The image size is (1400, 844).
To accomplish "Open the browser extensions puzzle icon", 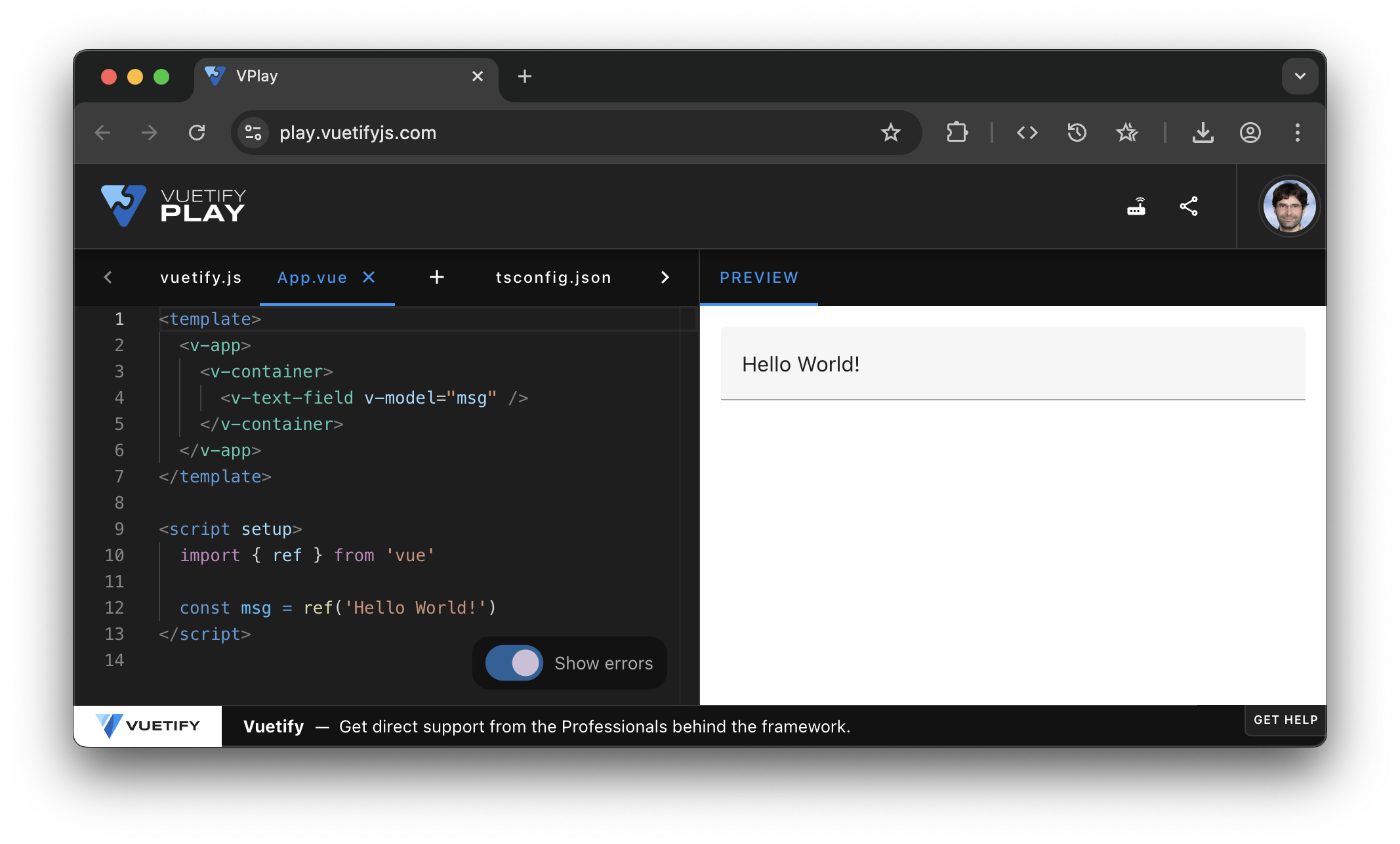I will [x=957, y=133].
